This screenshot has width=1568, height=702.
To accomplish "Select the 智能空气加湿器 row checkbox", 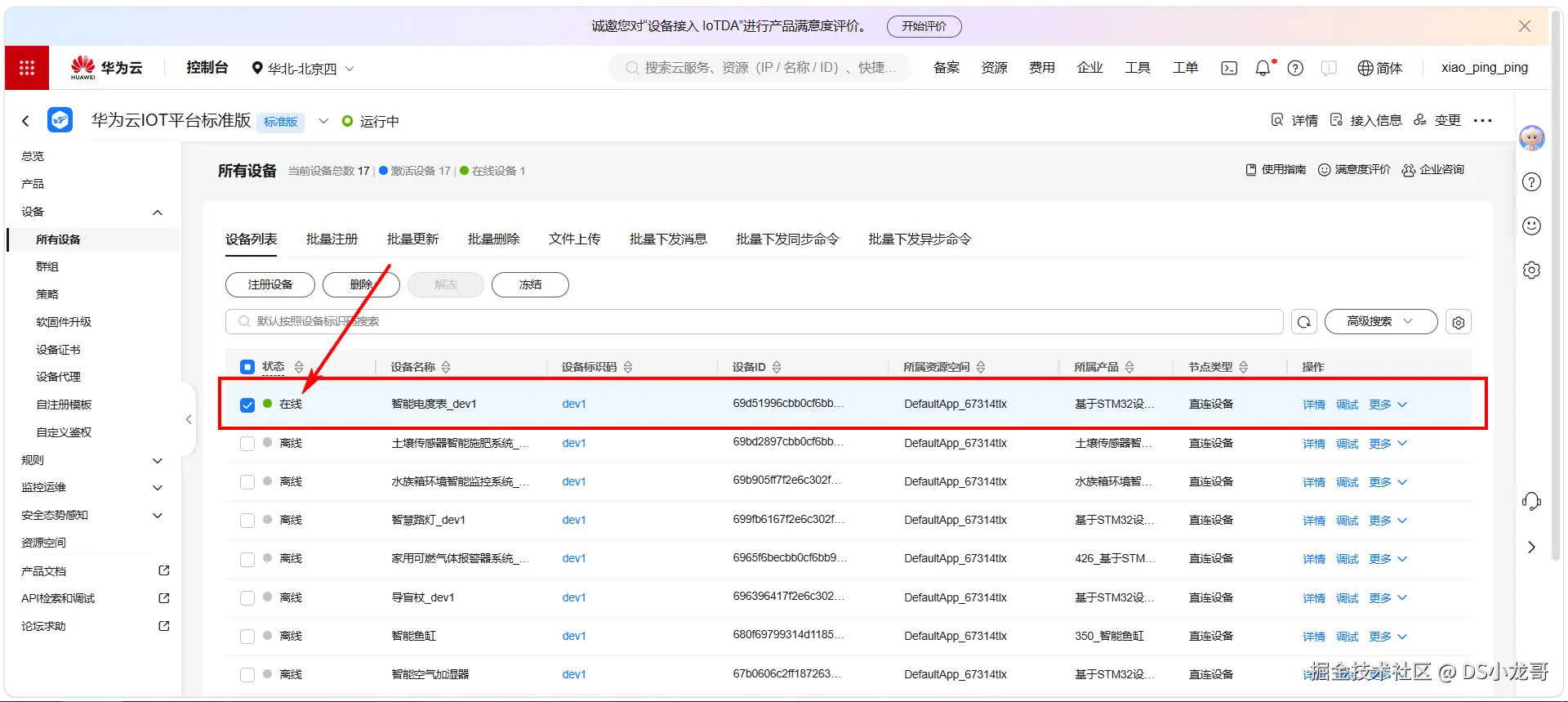I will (247, 675).
